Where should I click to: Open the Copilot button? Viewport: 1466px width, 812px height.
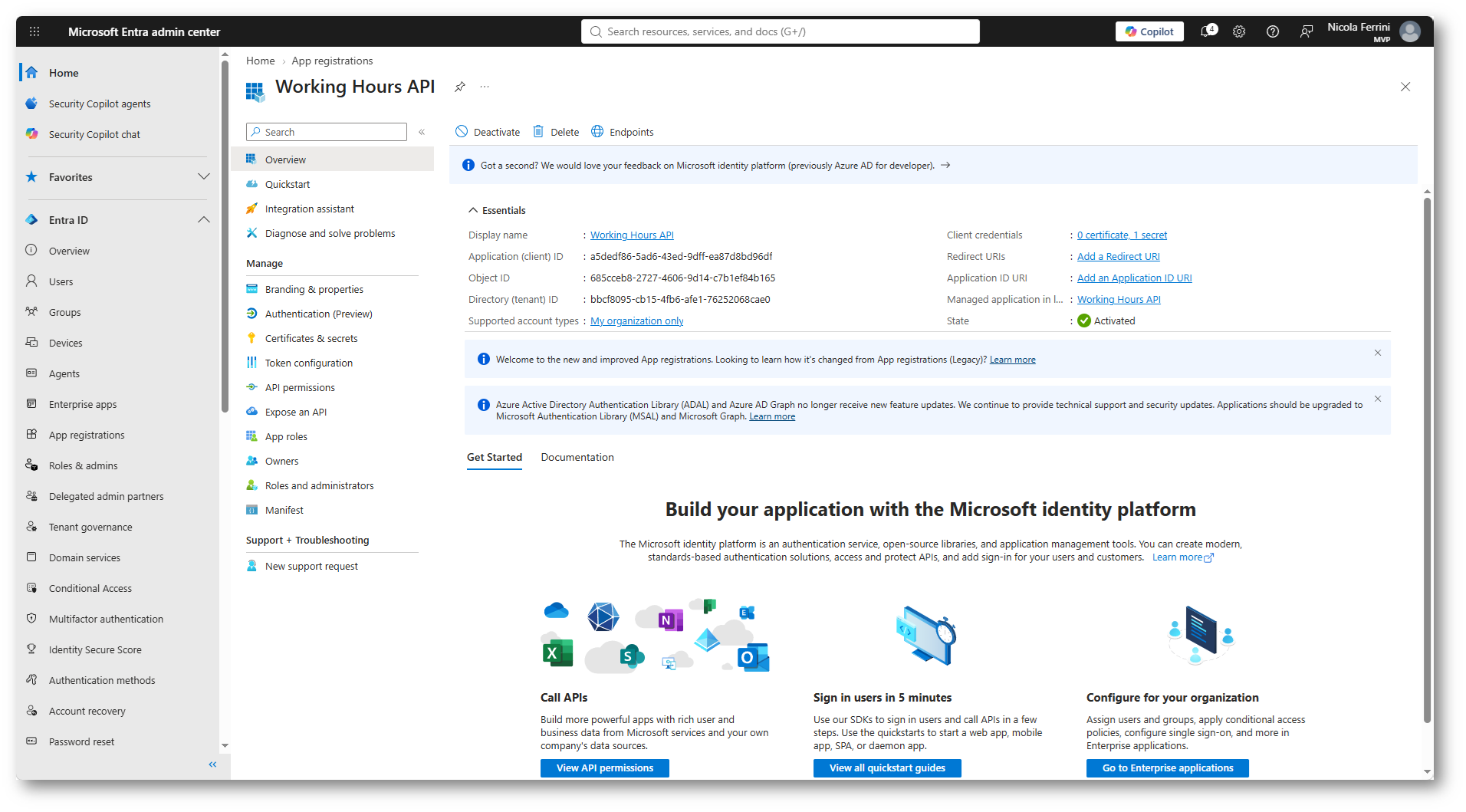[1149, 31]
